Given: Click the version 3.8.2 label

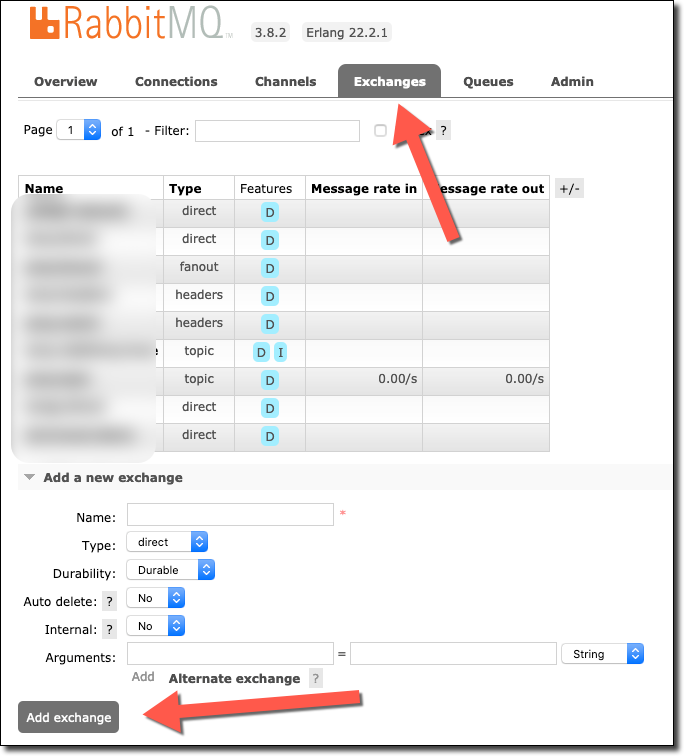Looking at the screenshot, I should pos(270,33).
